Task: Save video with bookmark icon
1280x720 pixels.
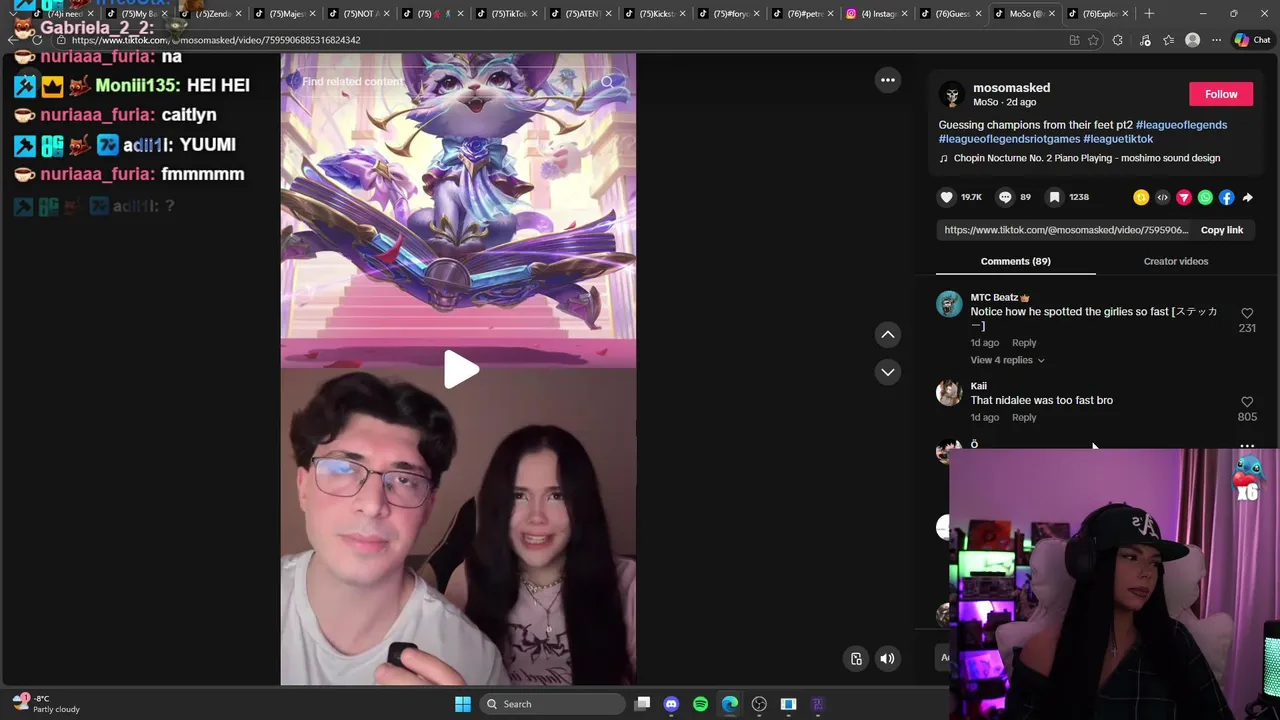Action: [x=1054, y=197]
